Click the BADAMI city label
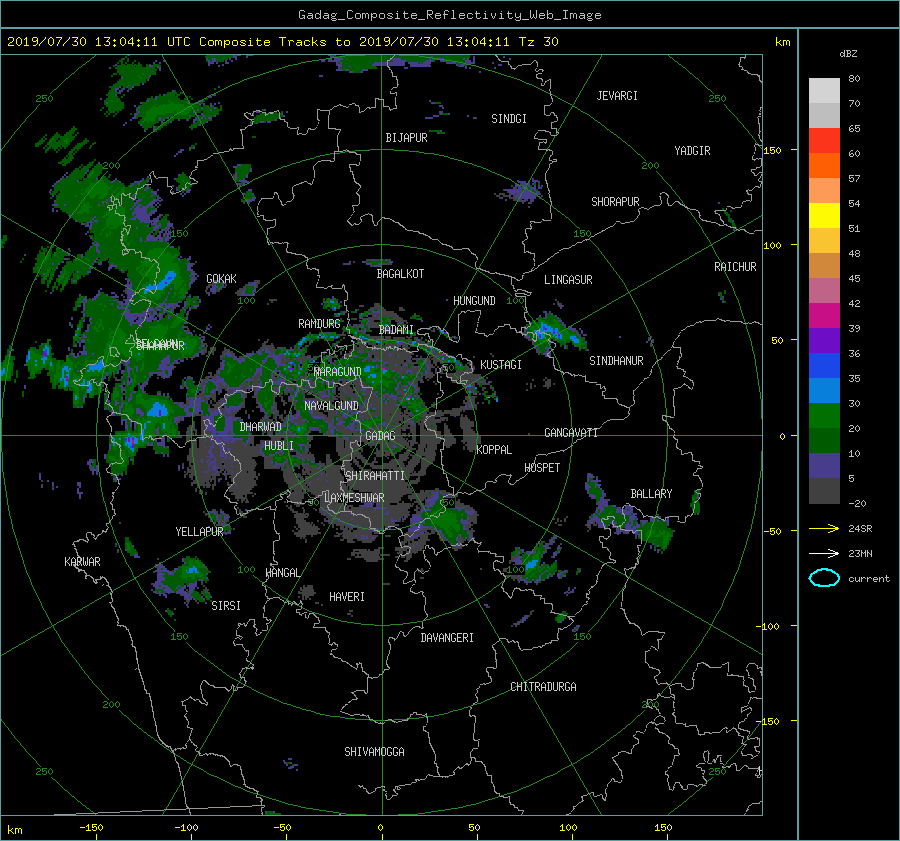 pos(396,330)
